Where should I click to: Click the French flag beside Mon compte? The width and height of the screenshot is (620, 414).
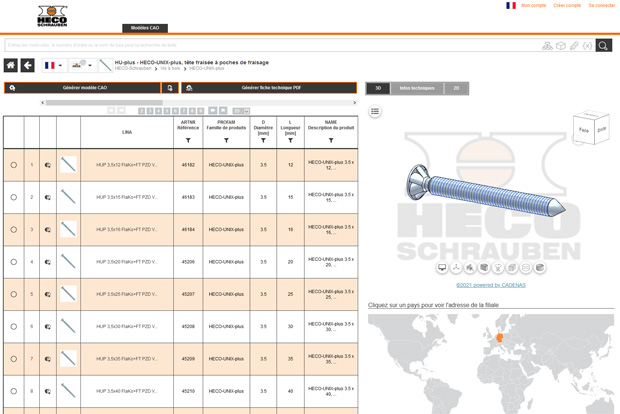point(511,6)
